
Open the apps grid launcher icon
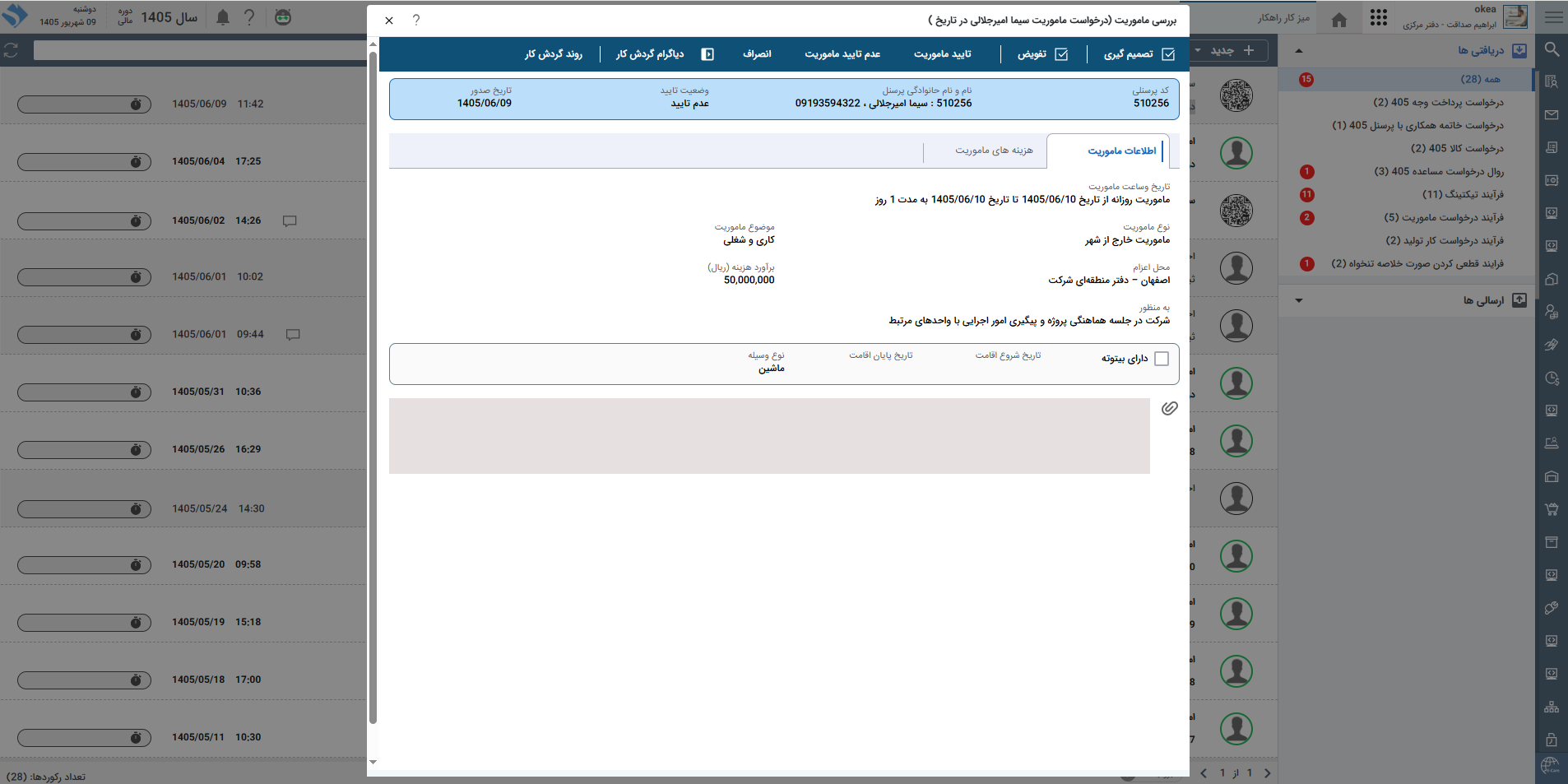click(x=1379, y=17)
